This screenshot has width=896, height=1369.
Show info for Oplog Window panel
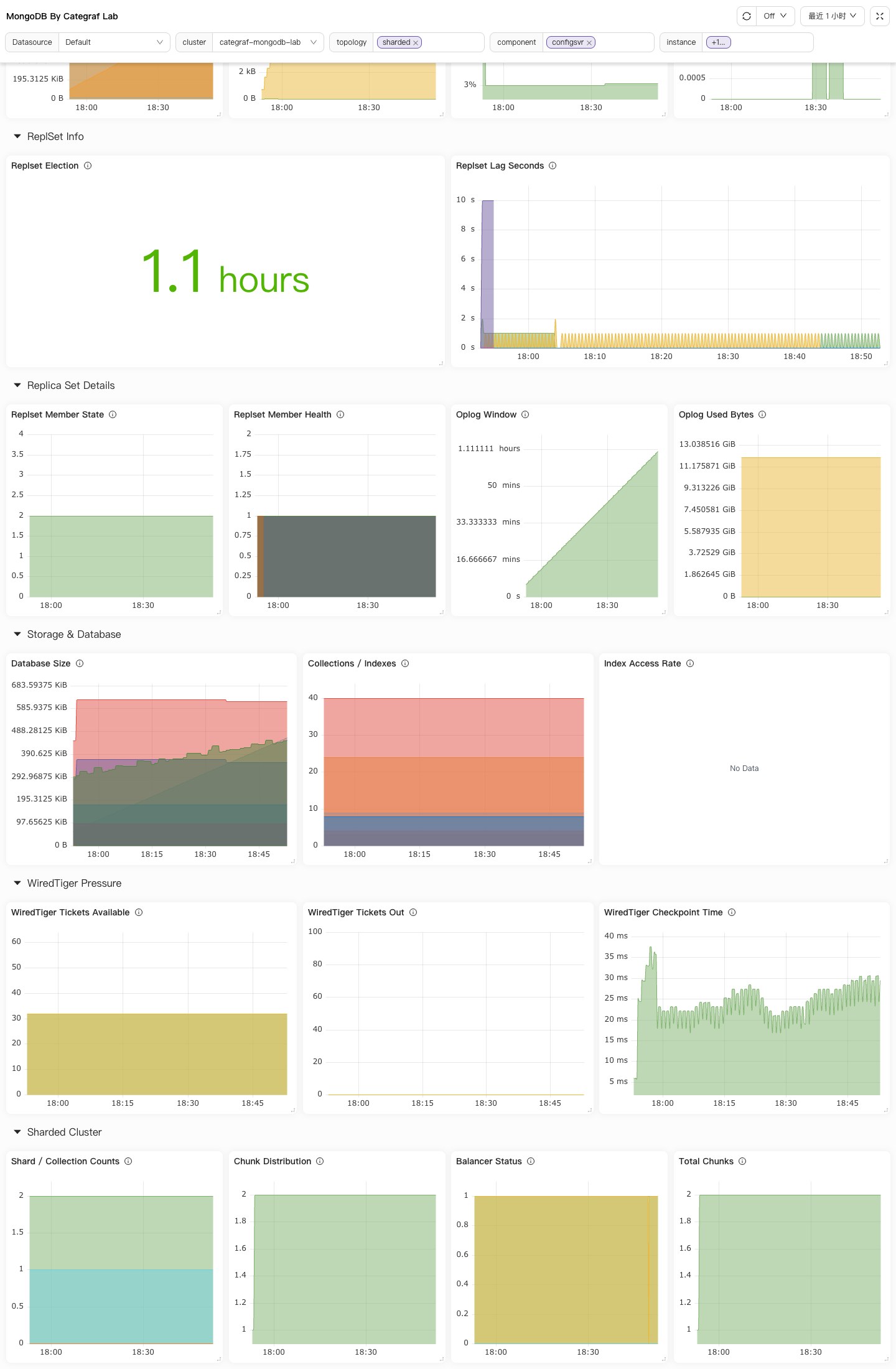point(525,414)
